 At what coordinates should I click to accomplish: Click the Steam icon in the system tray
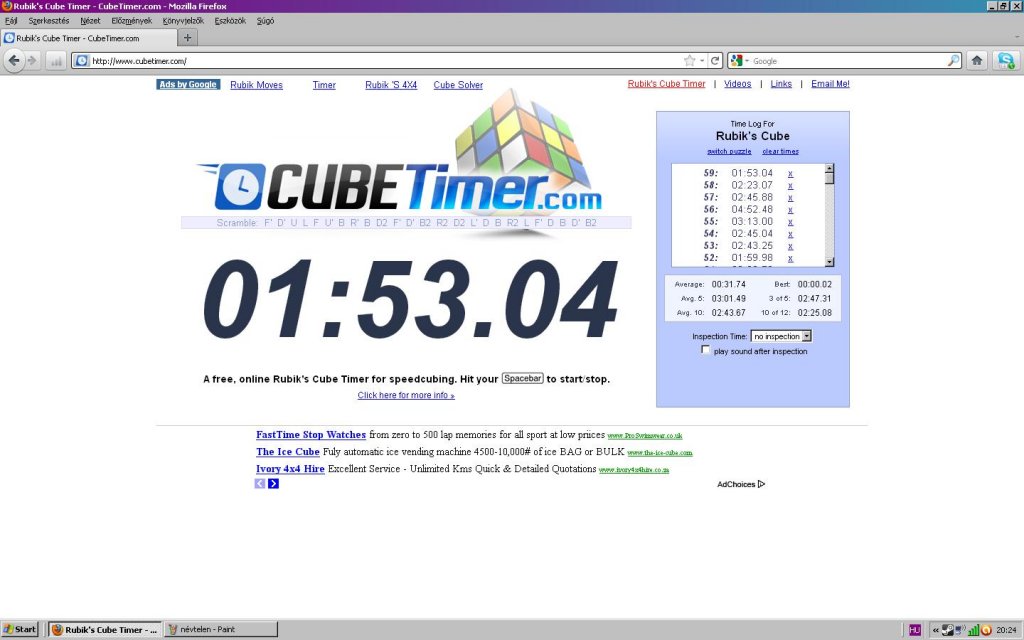click(x=948, y=630)
